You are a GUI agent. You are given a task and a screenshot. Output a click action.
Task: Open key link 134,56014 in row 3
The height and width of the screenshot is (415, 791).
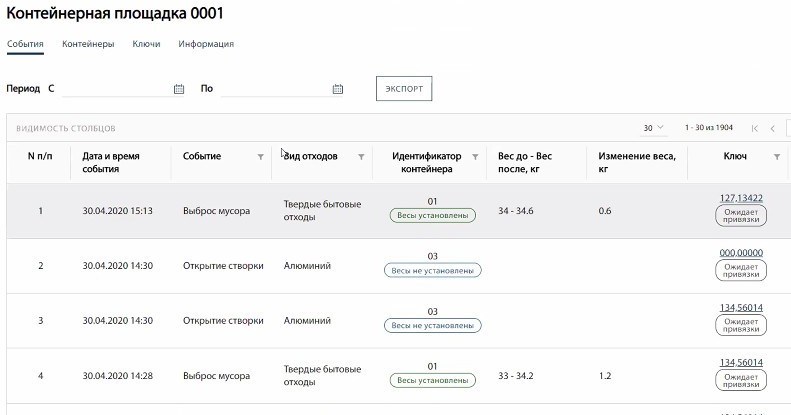point(741,308)
